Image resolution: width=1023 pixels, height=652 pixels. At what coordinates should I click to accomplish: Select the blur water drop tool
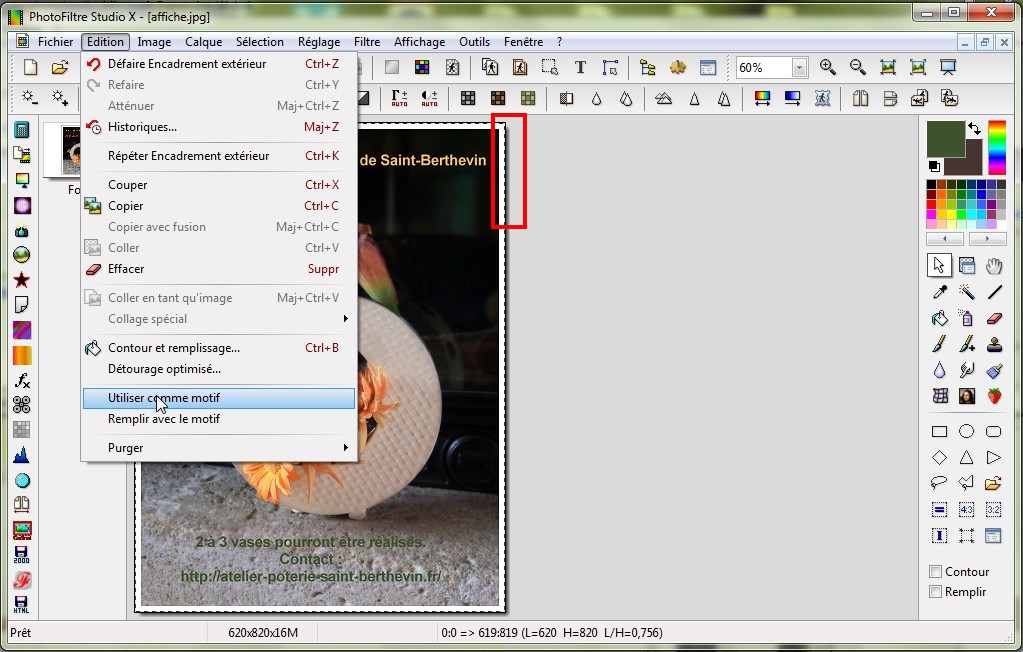click(939, 370)
